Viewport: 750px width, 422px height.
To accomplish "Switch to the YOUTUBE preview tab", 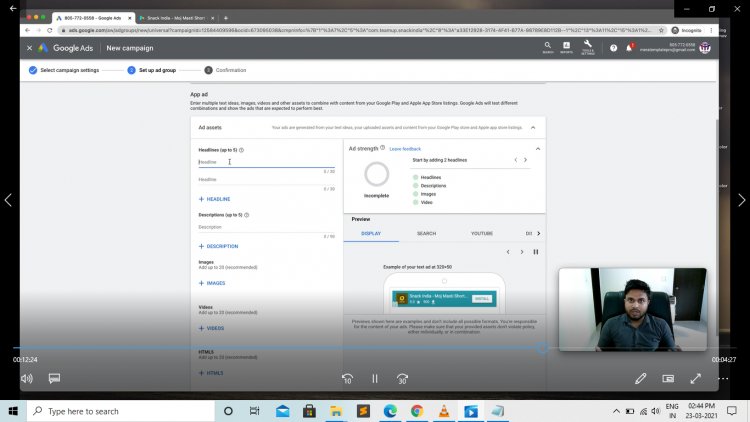I will 482,233.
